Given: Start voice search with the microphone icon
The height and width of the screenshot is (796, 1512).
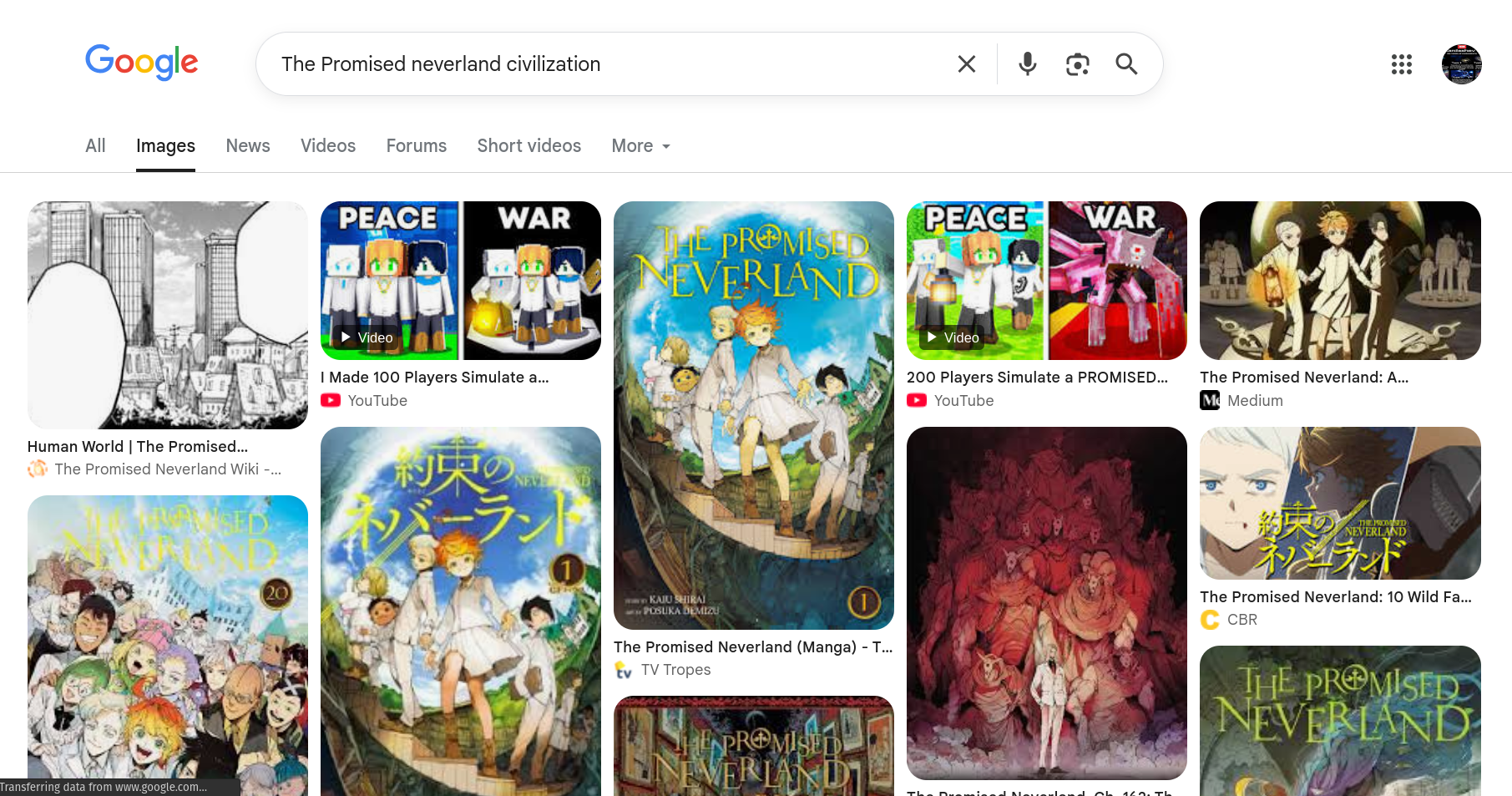Looking at the screenshot, I should (x=1028, y=64).
